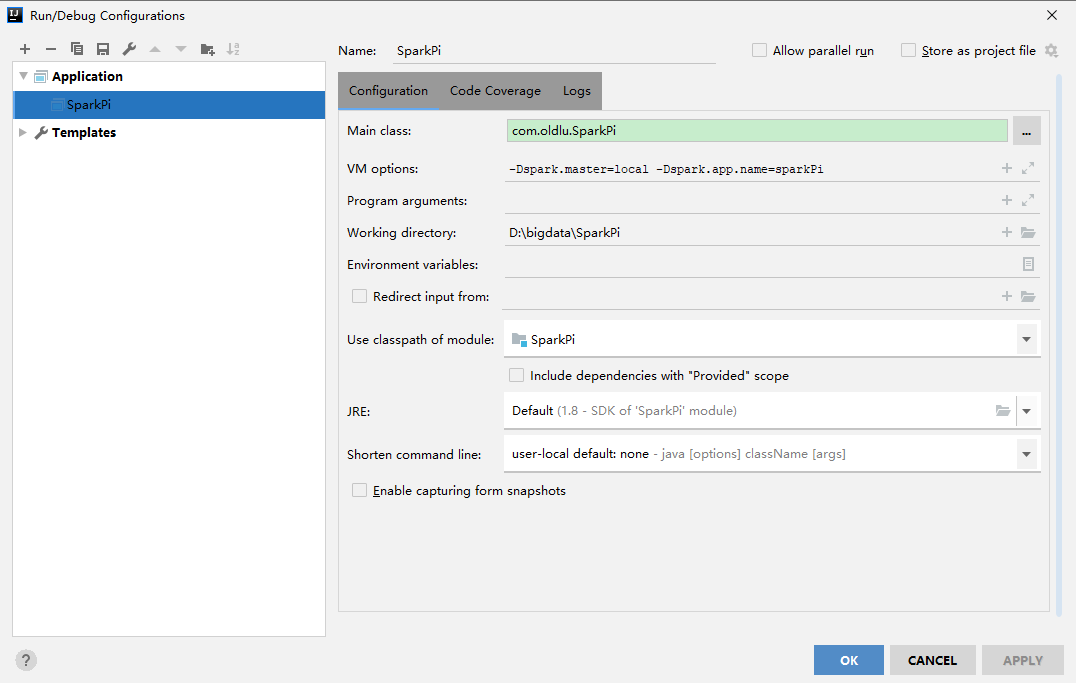Enable capturing form snapshots checkbox
Screen dimensions: 1076x683
[359, 490]
